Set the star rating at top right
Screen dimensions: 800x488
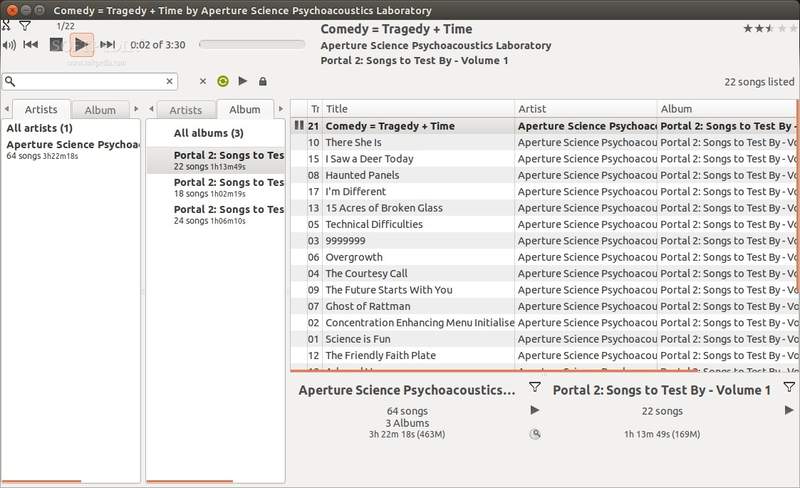(x=769, y=29)
